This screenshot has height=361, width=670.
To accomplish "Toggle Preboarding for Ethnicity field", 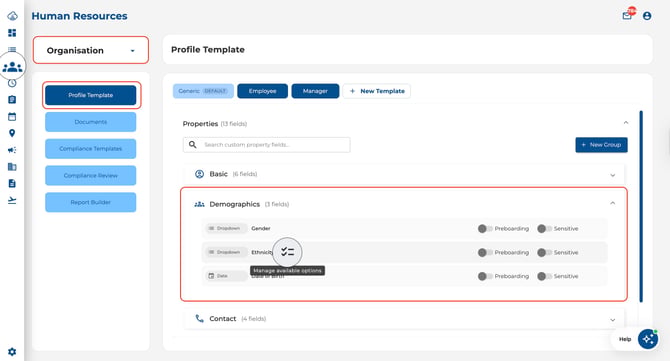I will 485,252.
